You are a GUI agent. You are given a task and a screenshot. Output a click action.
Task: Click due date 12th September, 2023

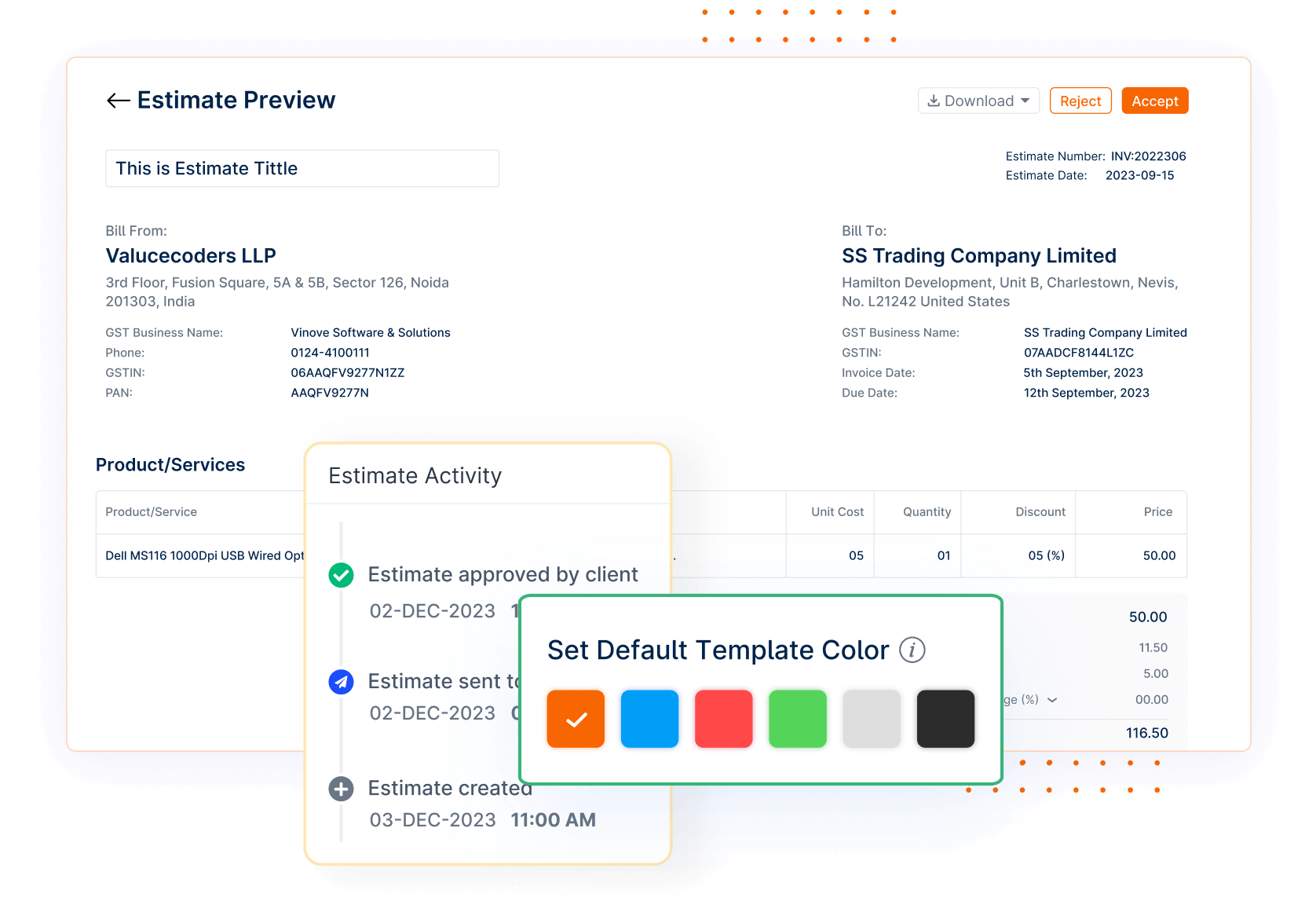[1087, 393]
